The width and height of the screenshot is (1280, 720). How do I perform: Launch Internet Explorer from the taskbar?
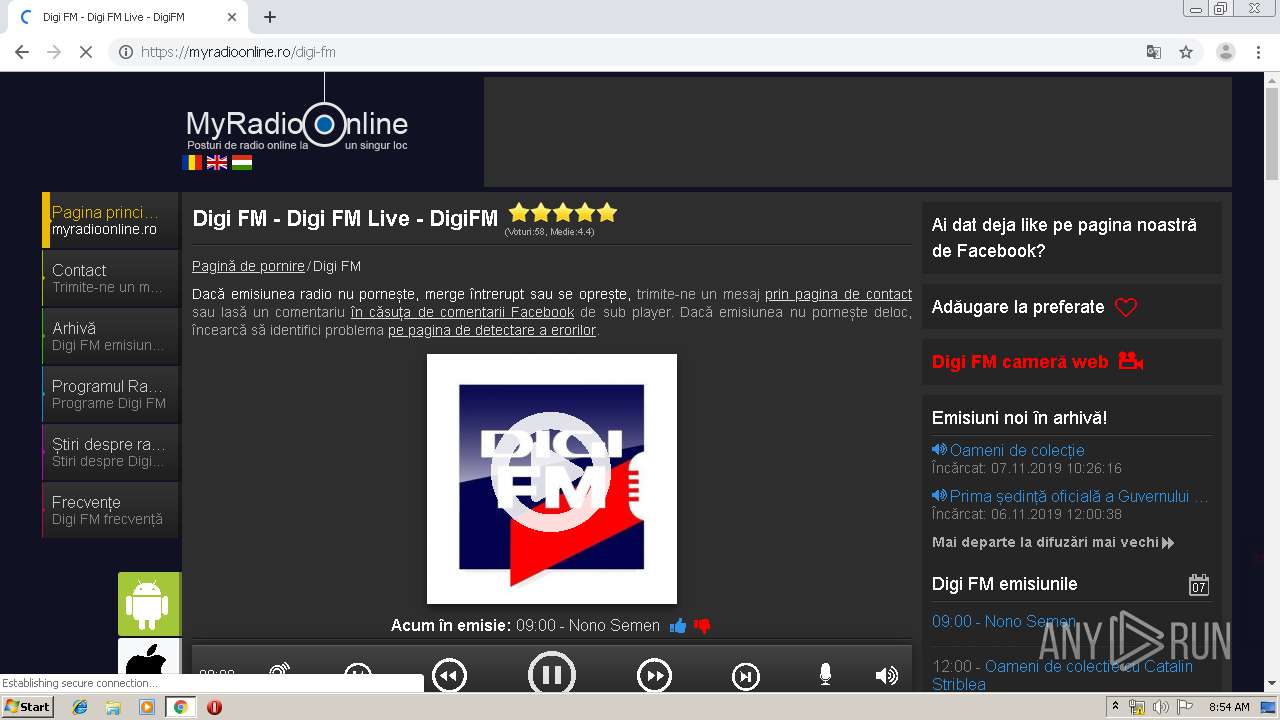[x=80, y=707]
